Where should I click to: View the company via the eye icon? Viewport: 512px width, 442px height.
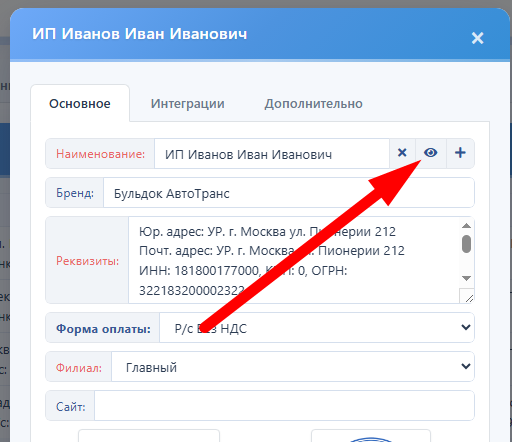(431, 153)
